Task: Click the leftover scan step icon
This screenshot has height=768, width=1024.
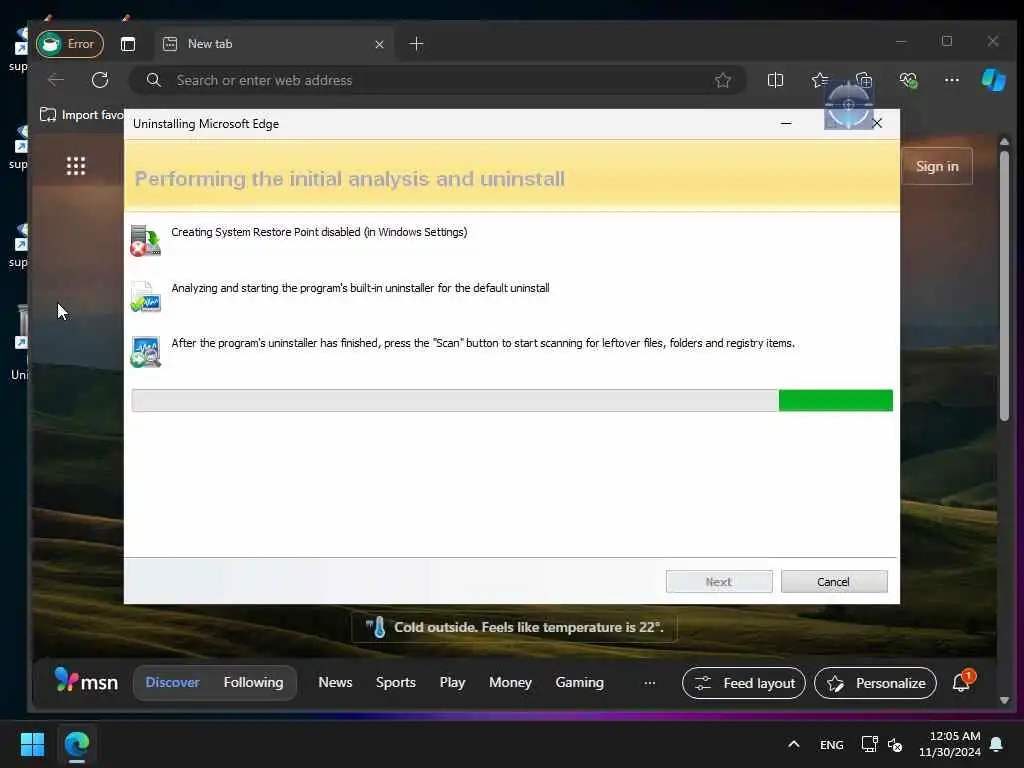Action: pyautogui.click(x=145, y=352)
